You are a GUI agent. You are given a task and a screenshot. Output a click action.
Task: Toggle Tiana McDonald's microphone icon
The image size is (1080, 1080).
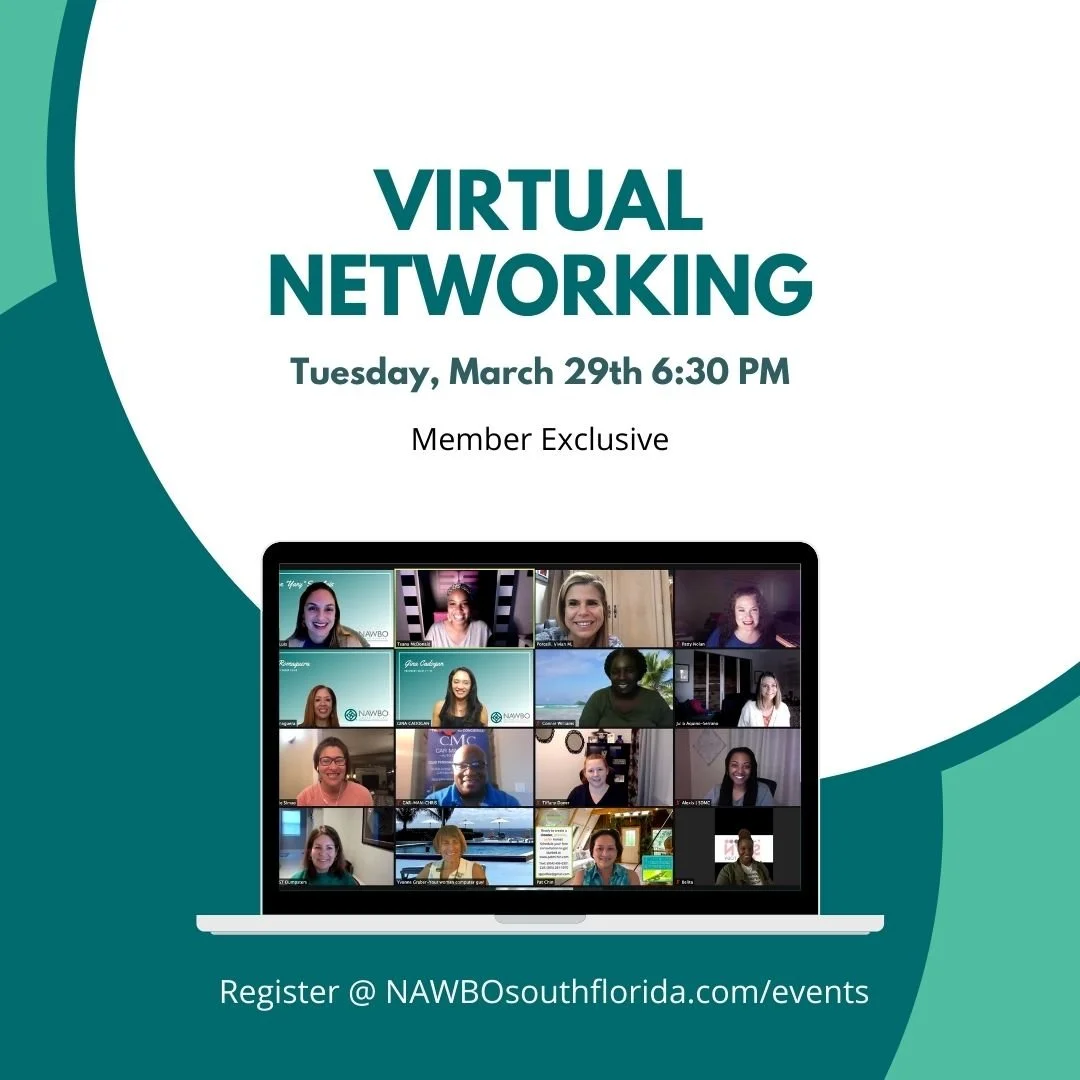coord(399,643)
